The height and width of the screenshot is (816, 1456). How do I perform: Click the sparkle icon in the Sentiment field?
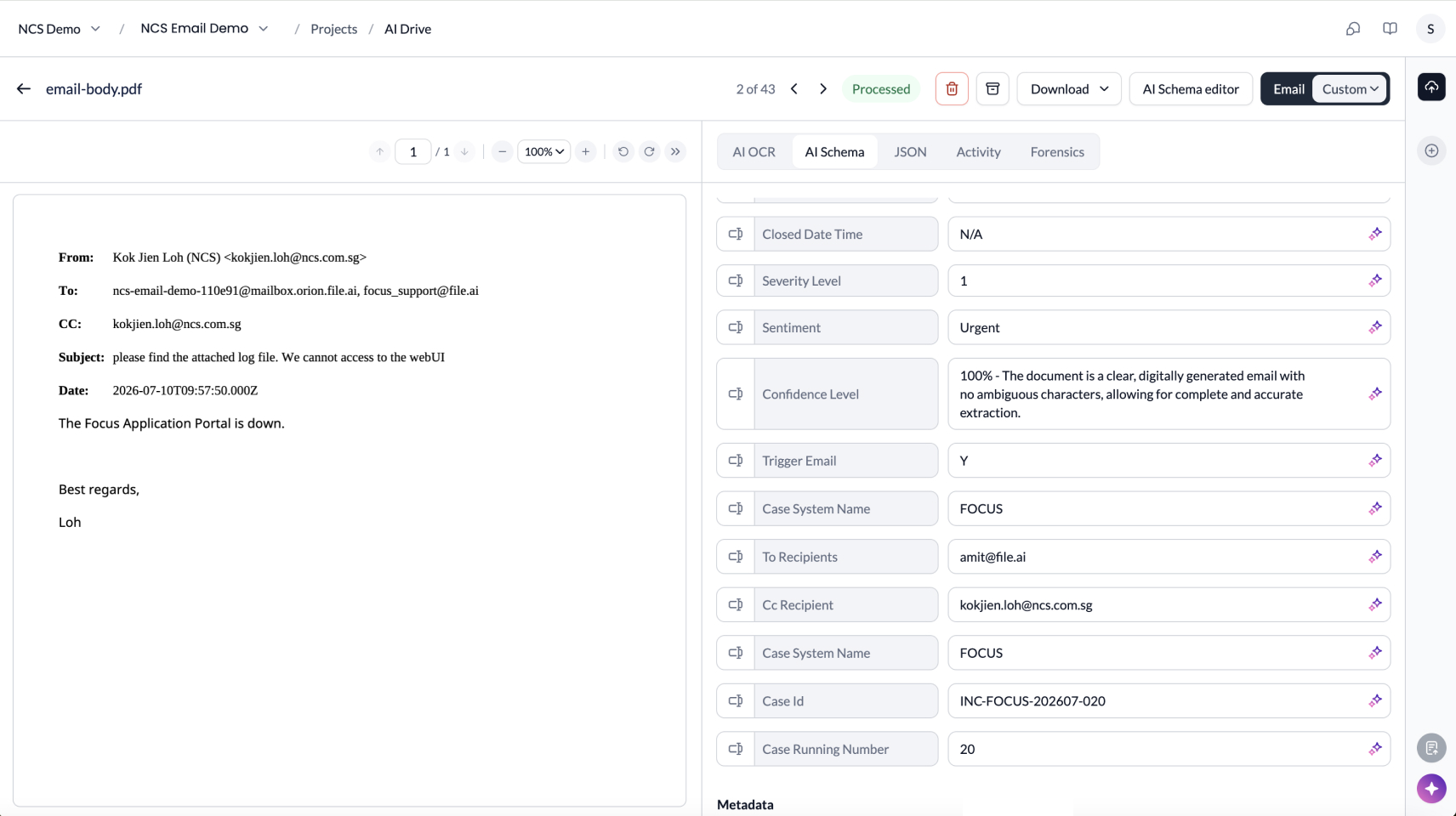(1375, 327)
